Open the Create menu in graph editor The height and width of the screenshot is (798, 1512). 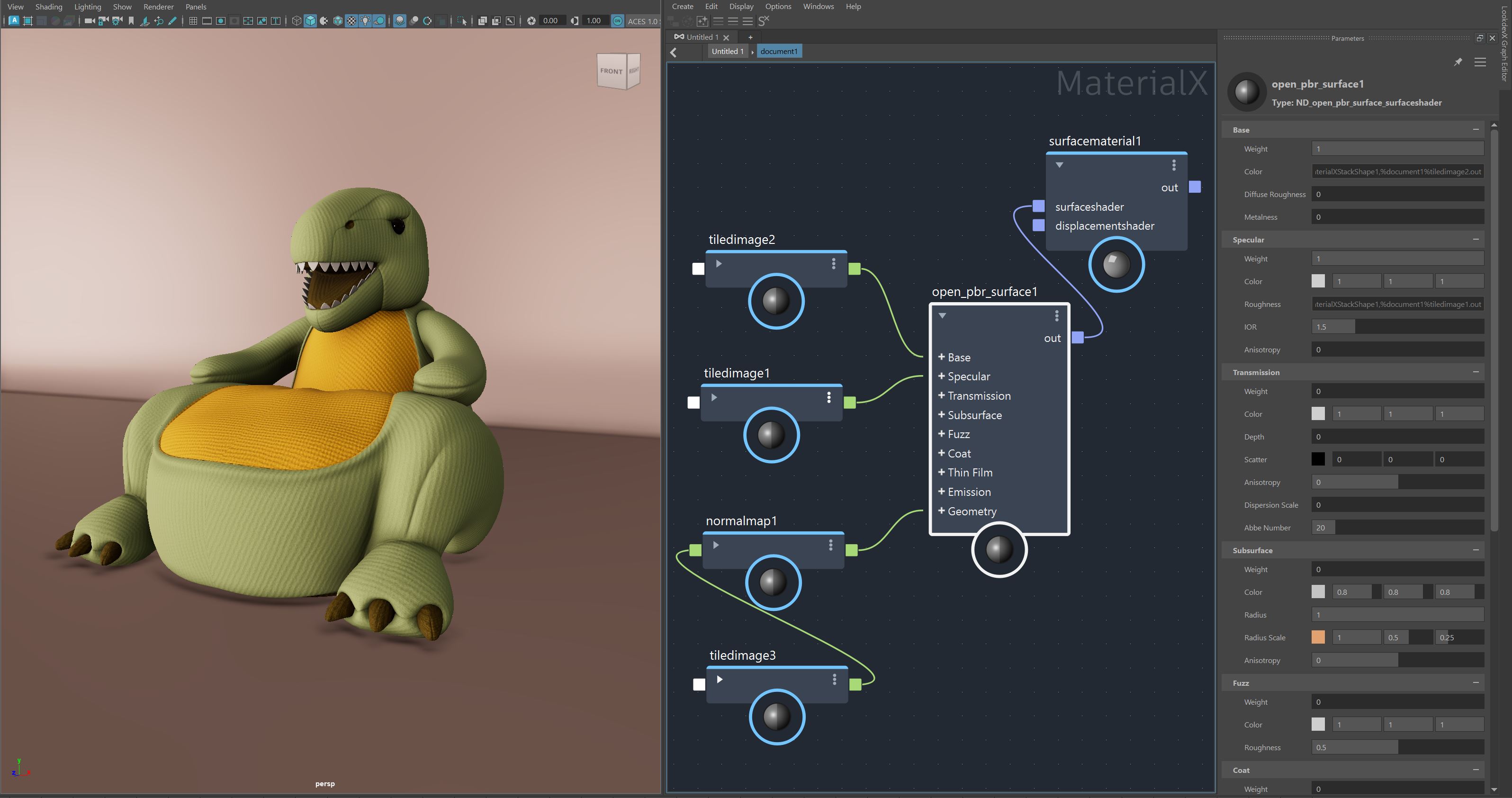[682, 7]
